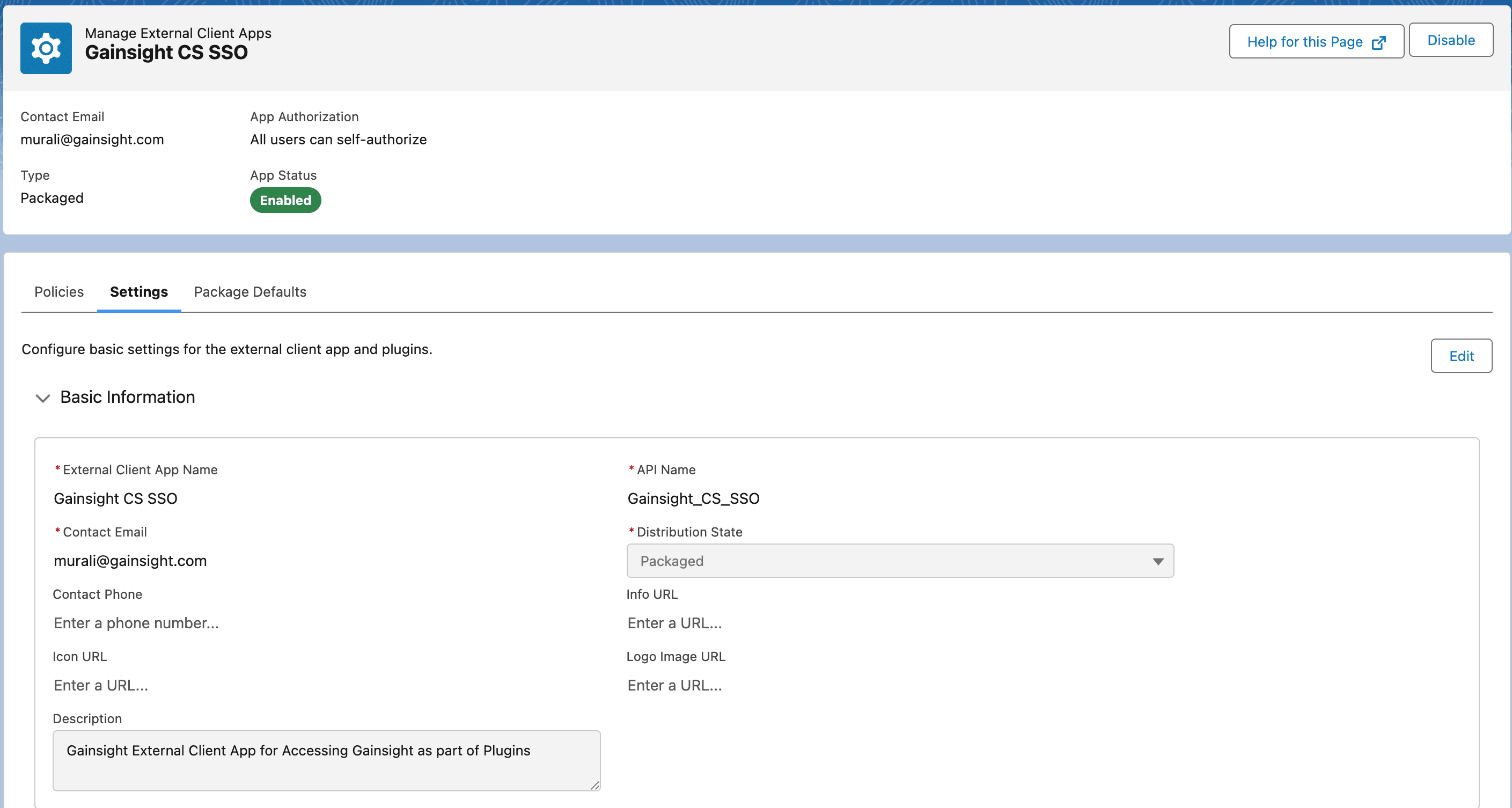This screenshot has width=1512, height=808.
Task: Click the Info URL input field
Action: pos(900,623)
